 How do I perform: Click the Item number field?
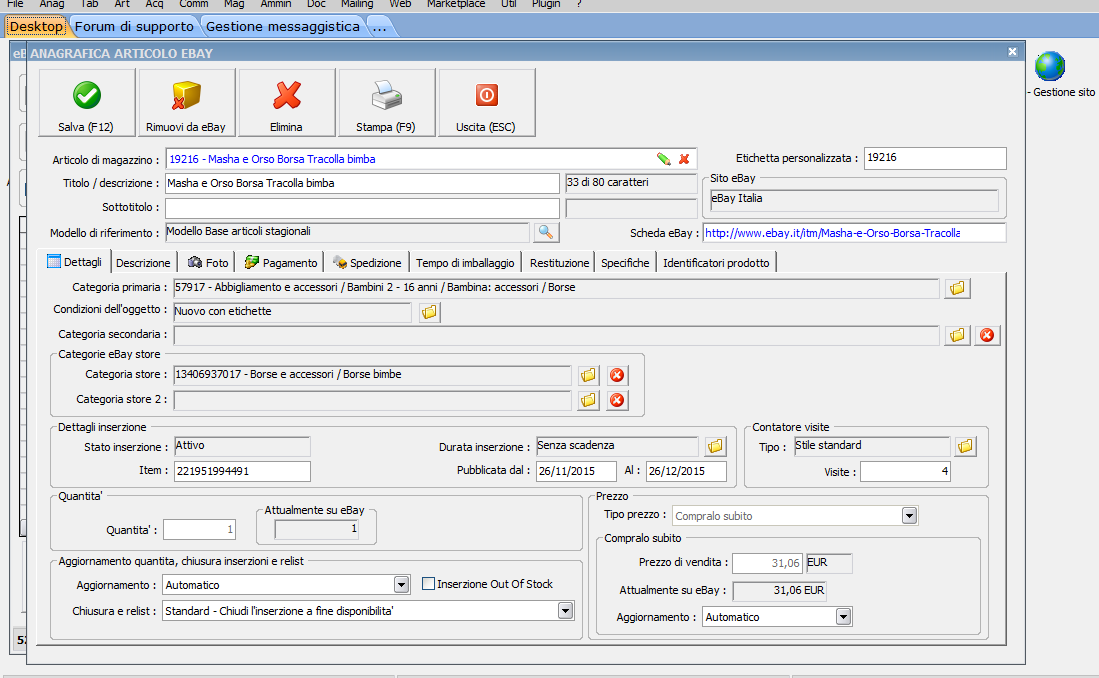(x=243, y=471)
